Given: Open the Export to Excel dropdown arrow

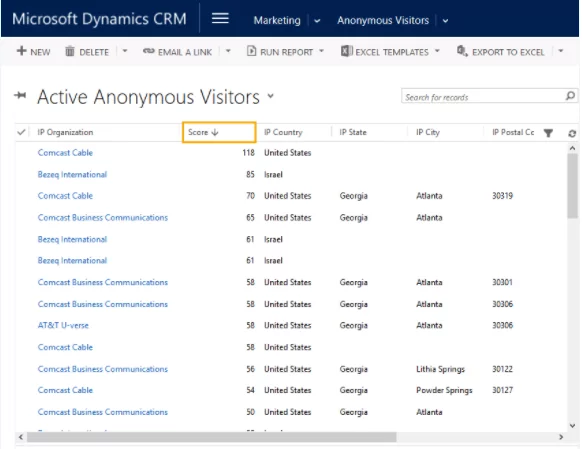Looking at the screenshot, I should [x=560, y=51].
